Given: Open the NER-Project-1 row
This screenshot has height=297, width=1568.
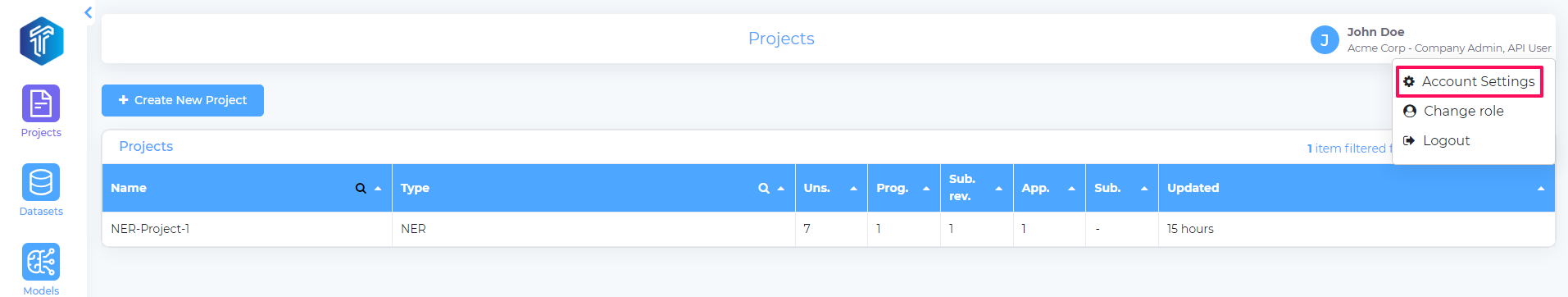Looking at the screenshot, I should tap(828, 229).
